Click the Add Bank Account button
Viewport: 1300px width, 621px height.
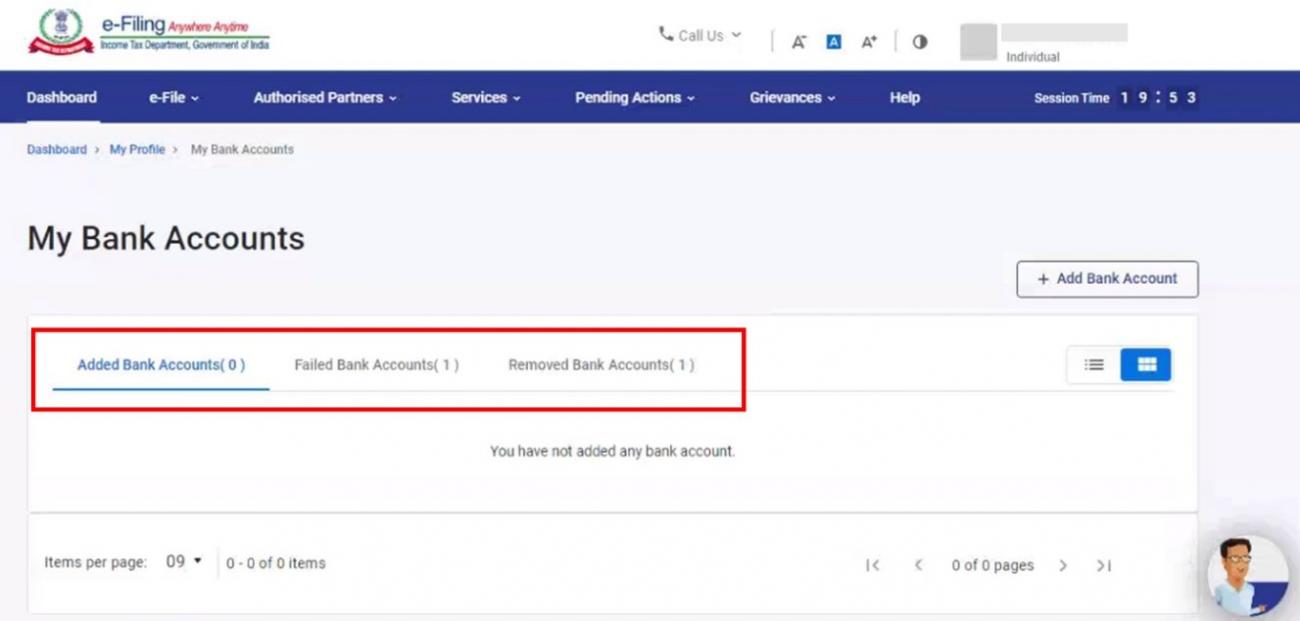coord(1107,279)
